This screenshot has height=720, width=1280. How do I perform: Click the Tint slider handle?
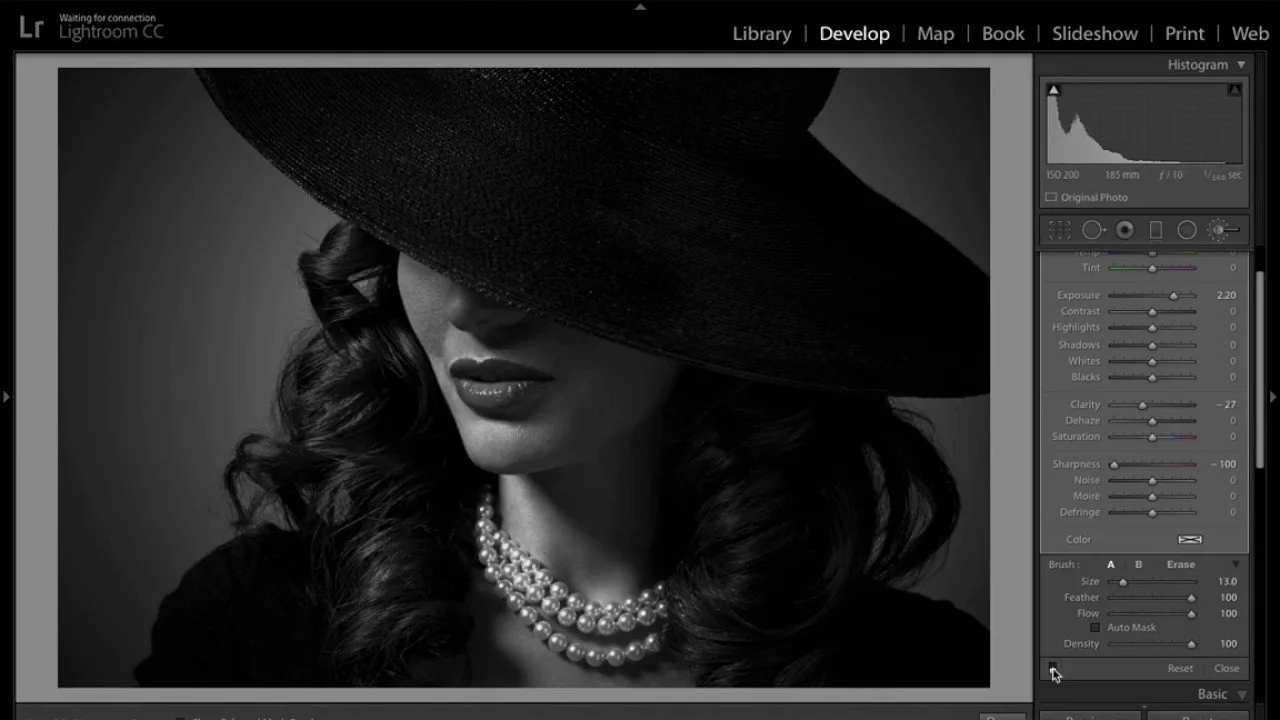tap(1152, 268)
